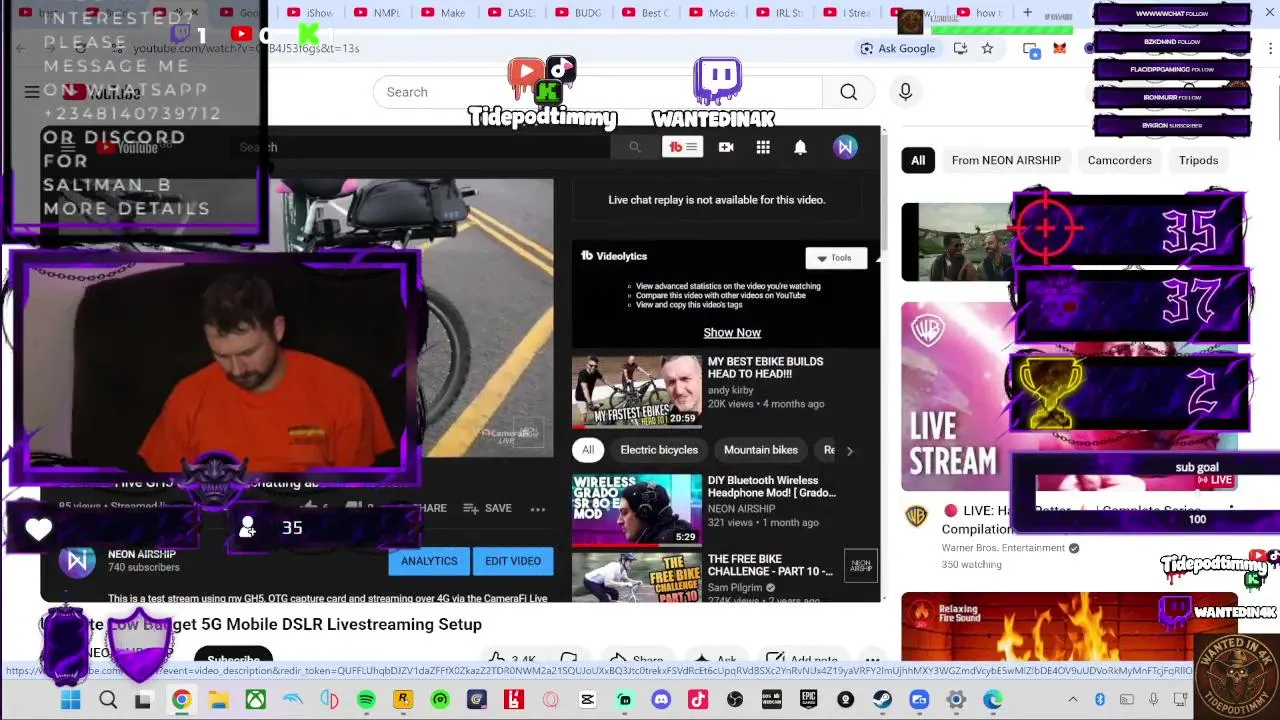The height and width of the screenshot is (720, 1280).
Task: Open Windows Start menu
Action: (70, 700)
